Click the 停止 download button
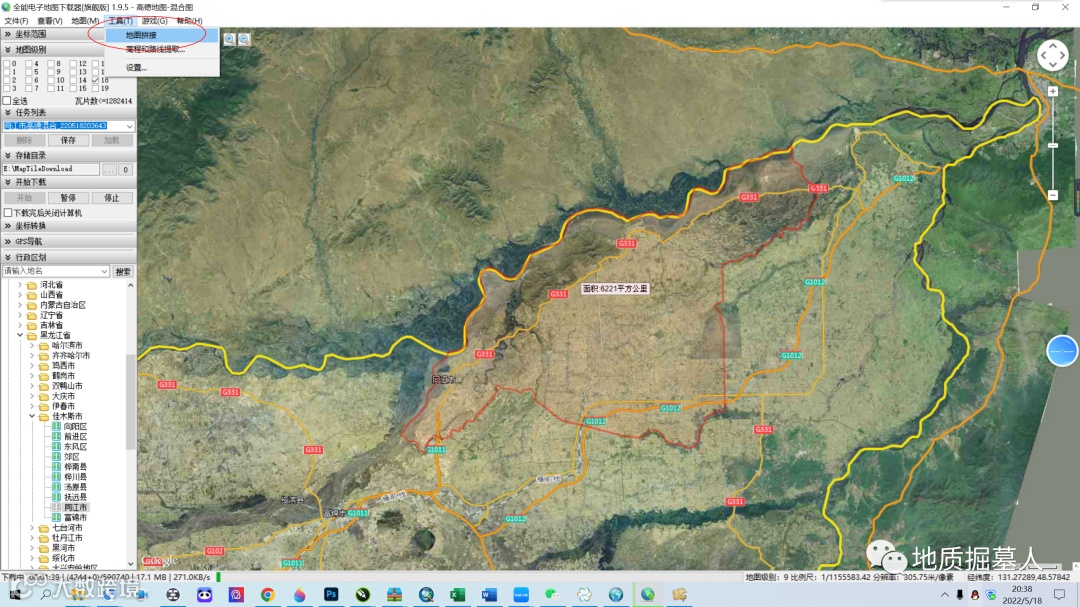 point(112,198)
